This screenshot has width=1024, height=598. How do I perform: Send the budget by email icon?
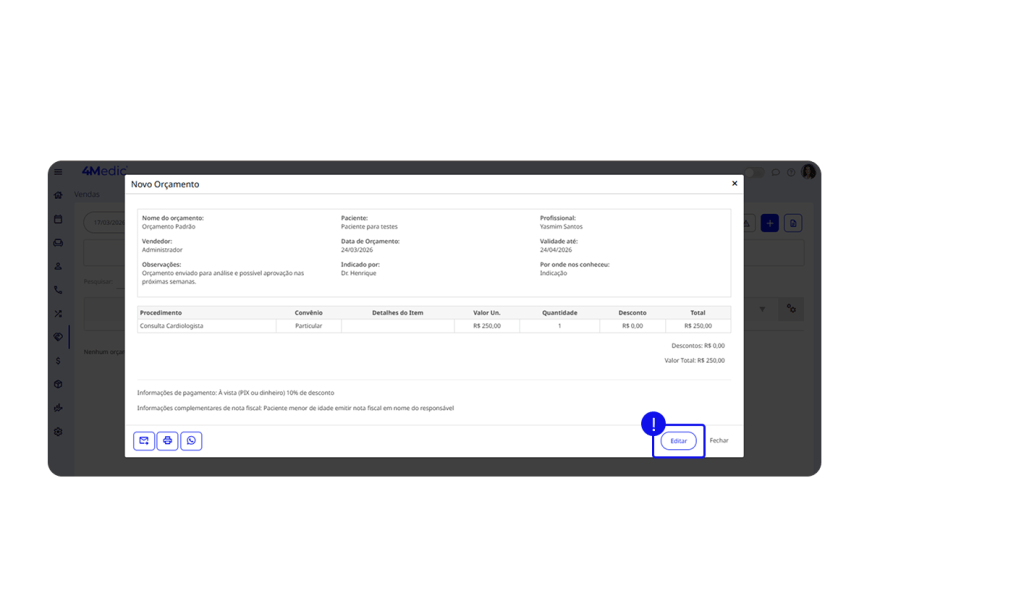click(x=144, y=440)
